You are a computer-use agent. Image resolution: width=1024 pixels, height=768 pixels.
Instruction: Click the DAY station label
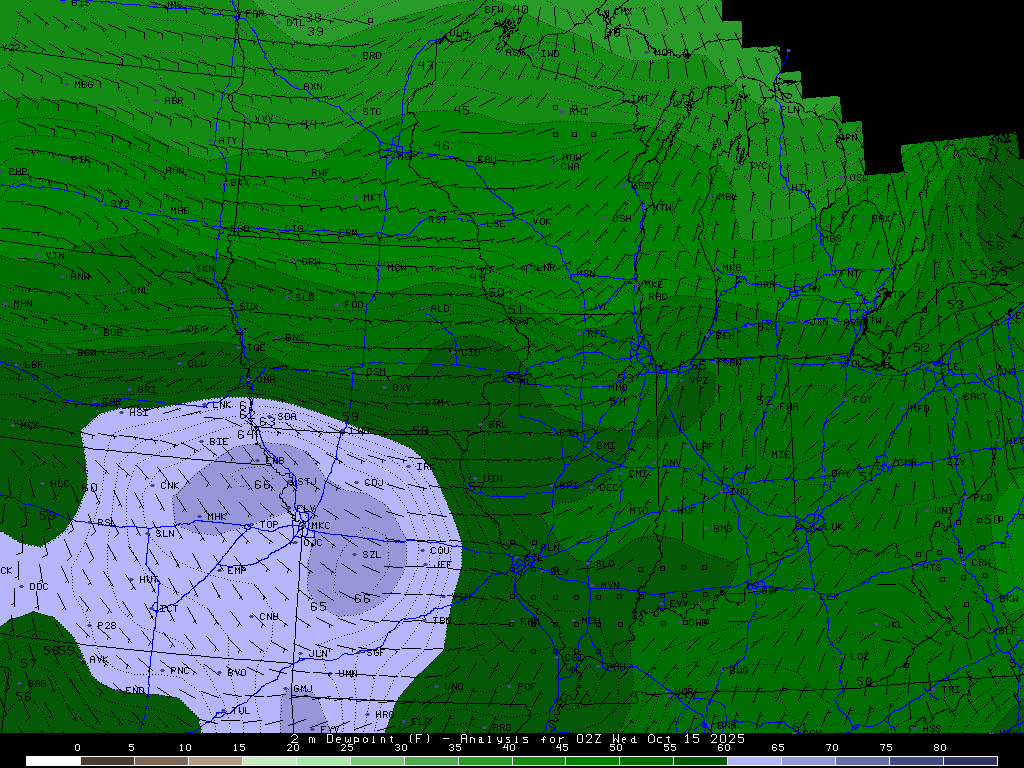[840, 474]
